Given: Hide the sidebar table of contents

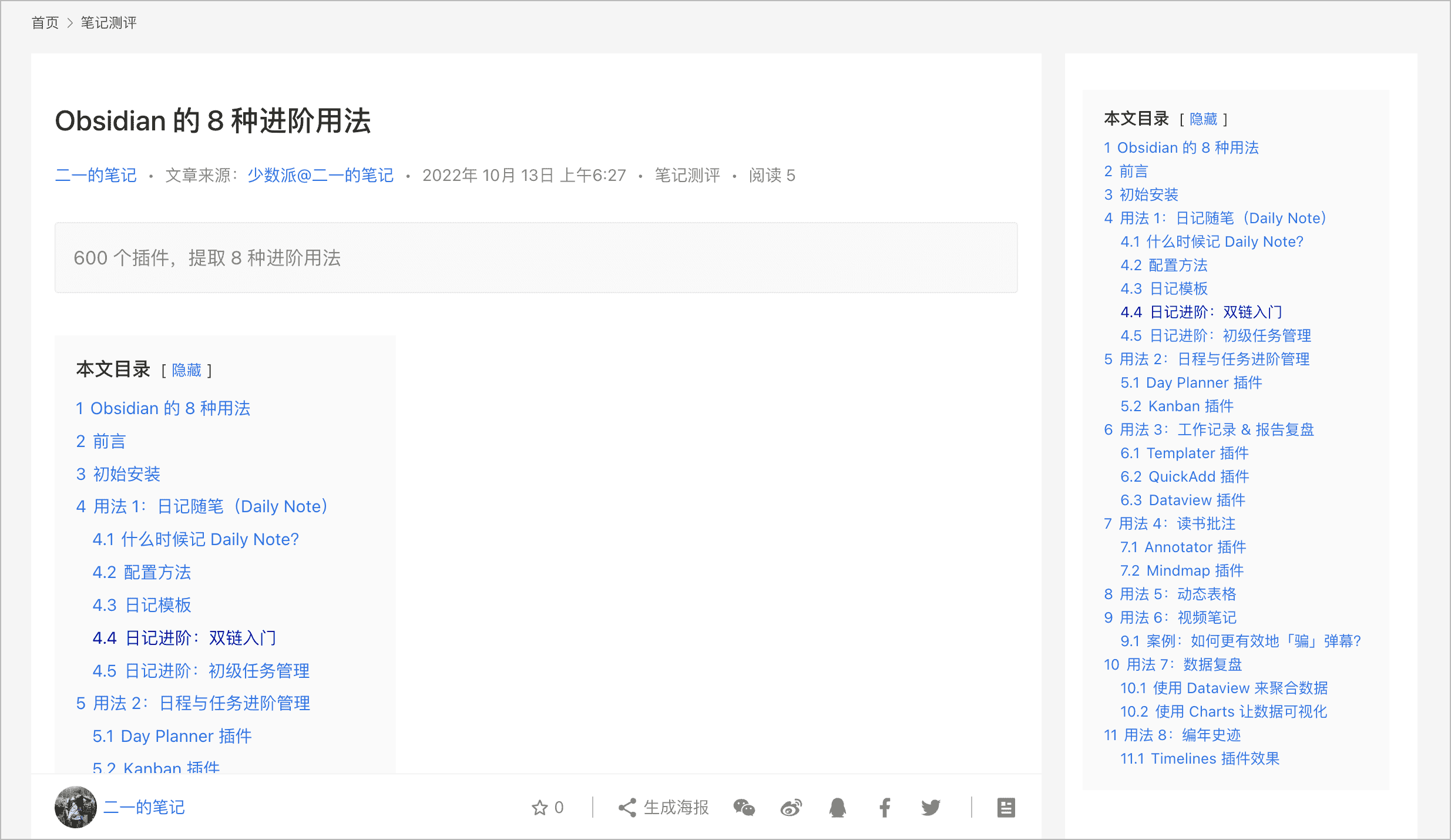Looking at the screenshot, I should 1203,119.
